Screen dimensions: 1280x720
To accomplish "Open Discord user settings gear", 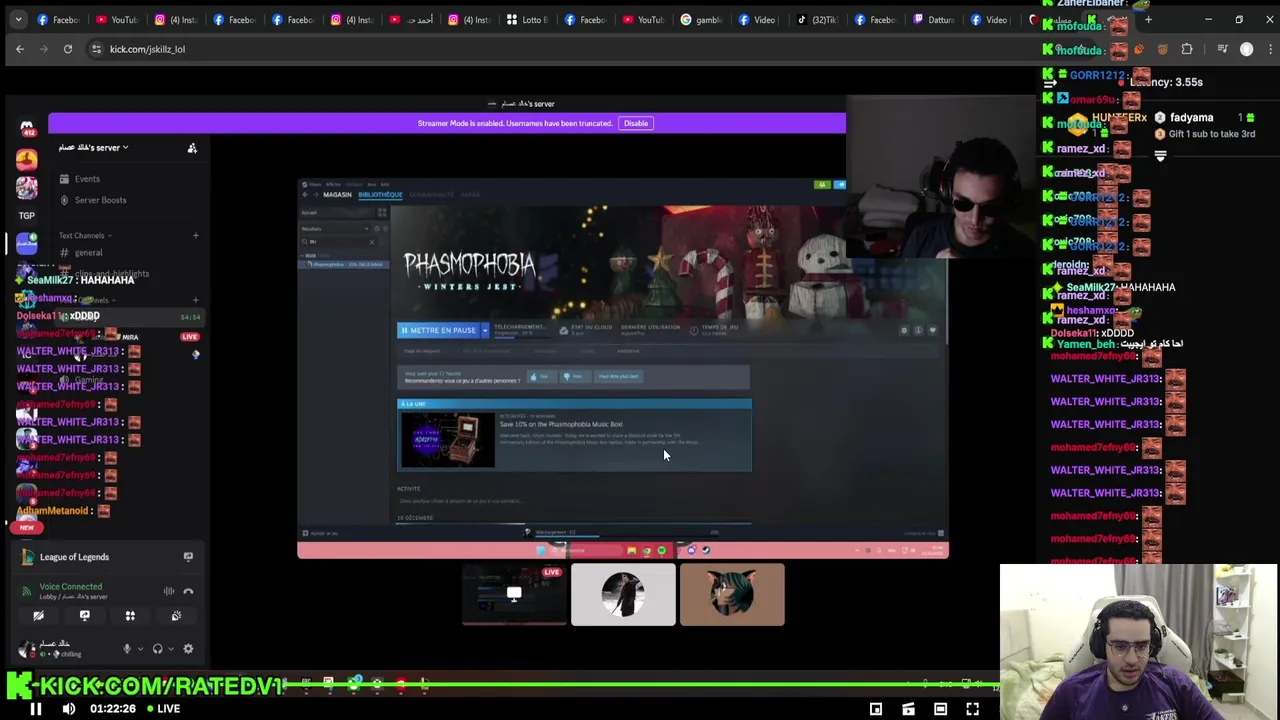I will [188, 649].
